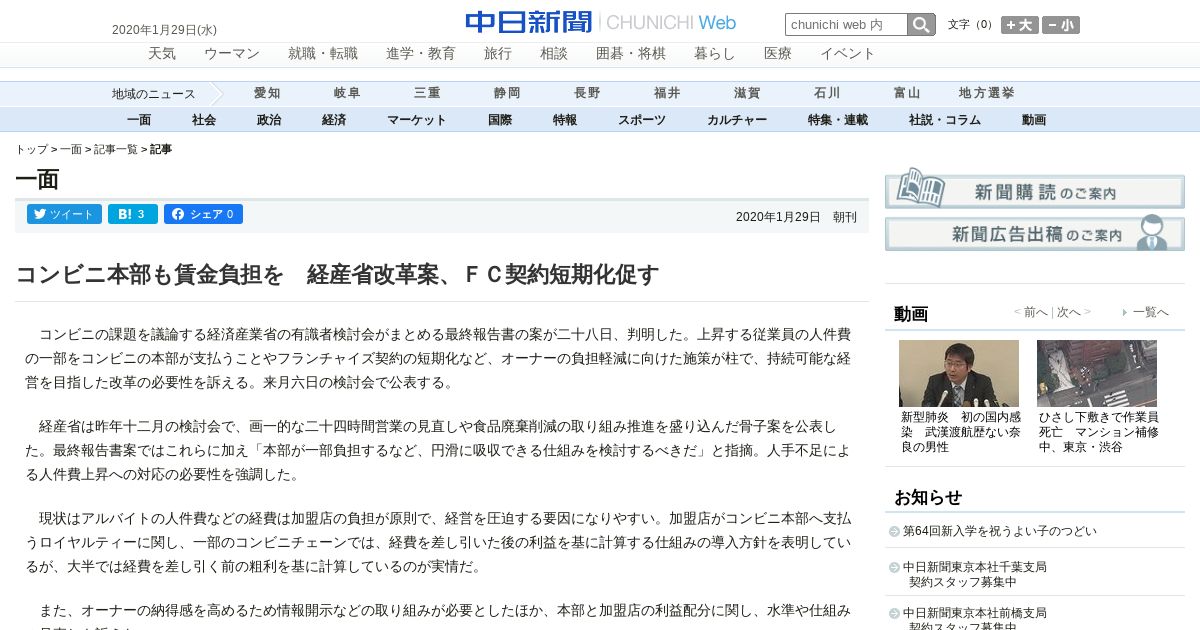The height and width of the screenshot is (630, 1200).
Task: Open 特報 category tab
Action: (565, 120)
